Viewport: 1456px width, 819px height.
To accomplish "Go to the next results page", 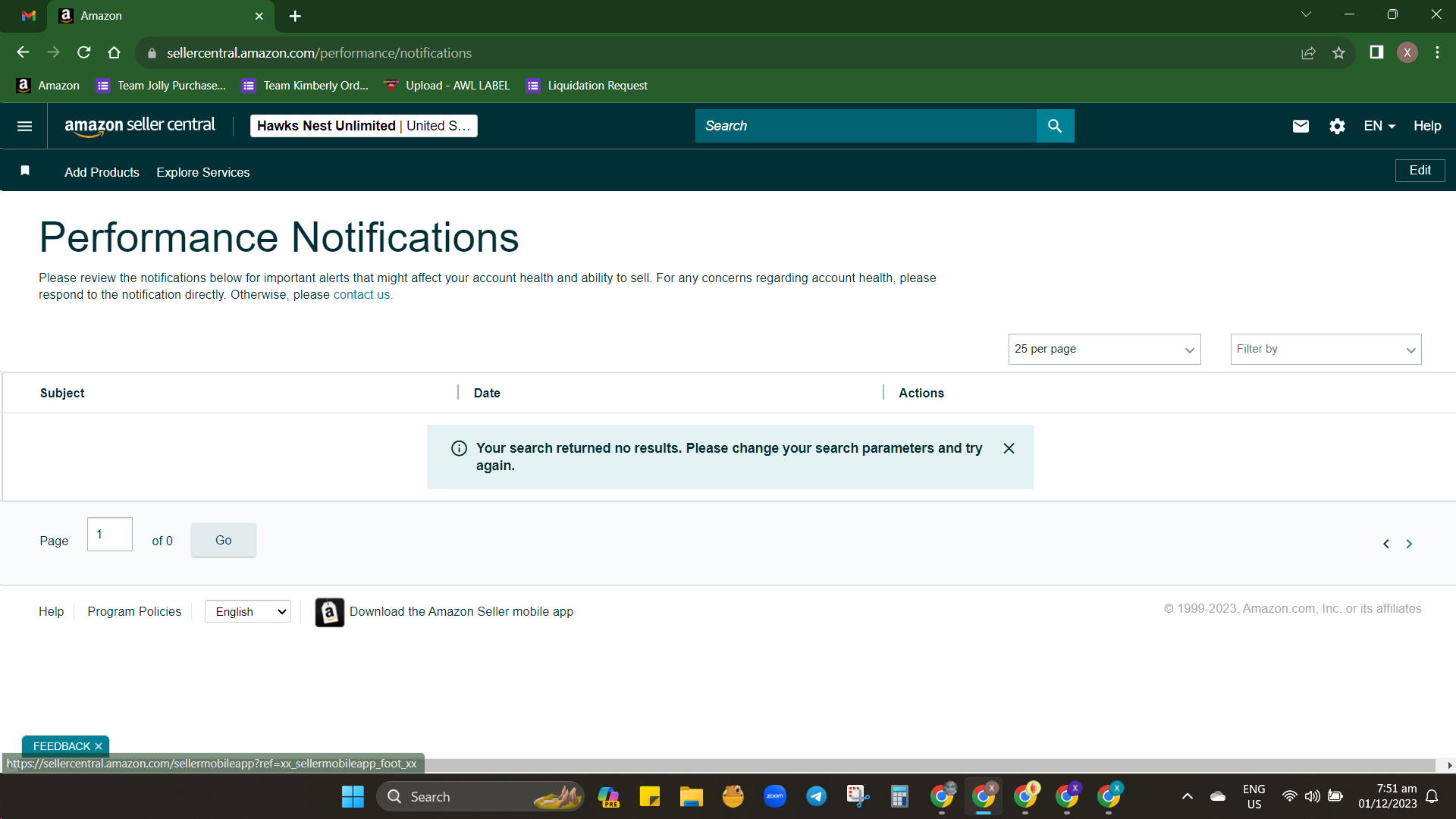I will [x=1409, y=544].
